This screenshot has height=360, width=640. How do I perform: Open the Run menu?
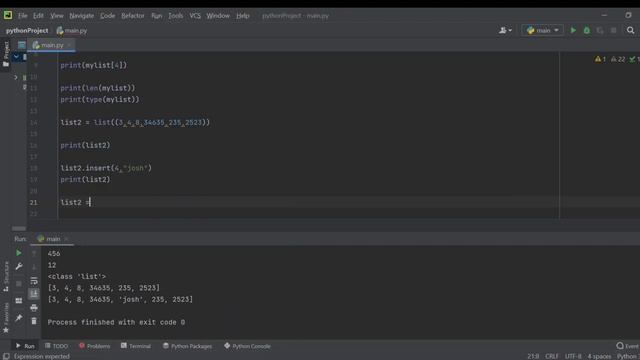click(x=156, y=16)
